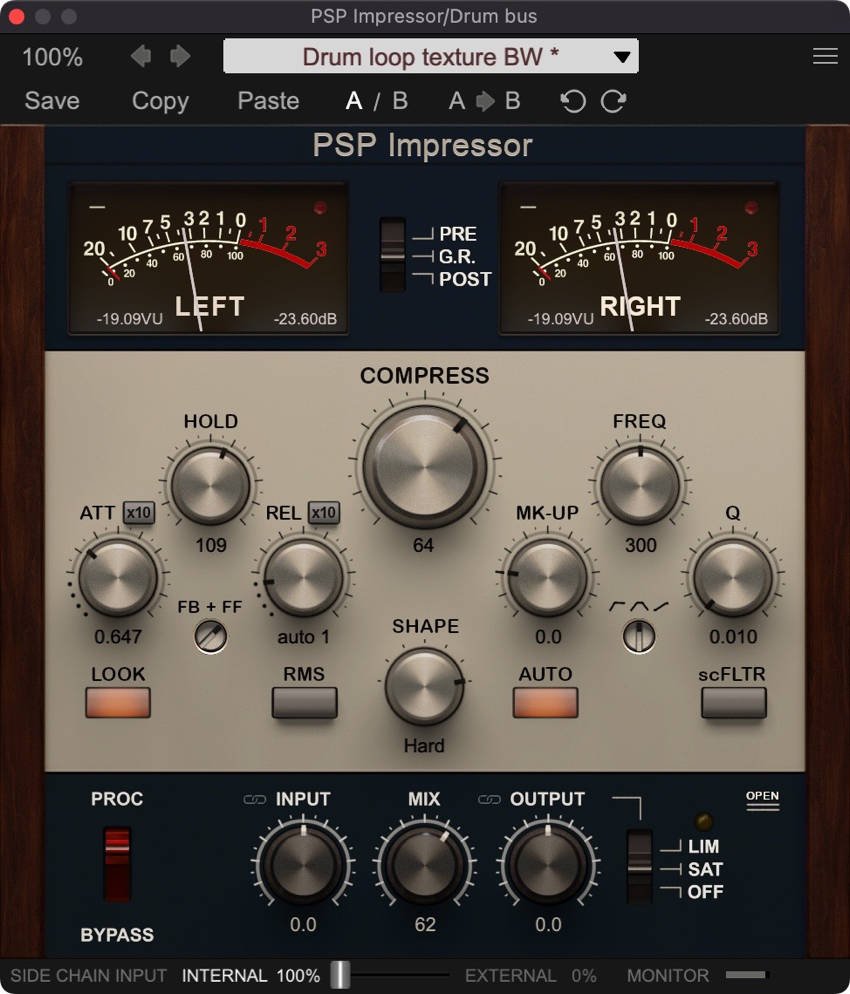The image size is (850, 994).
Task: Open the Drum loop texture BW preset dropdown
Action: (431, 56)
